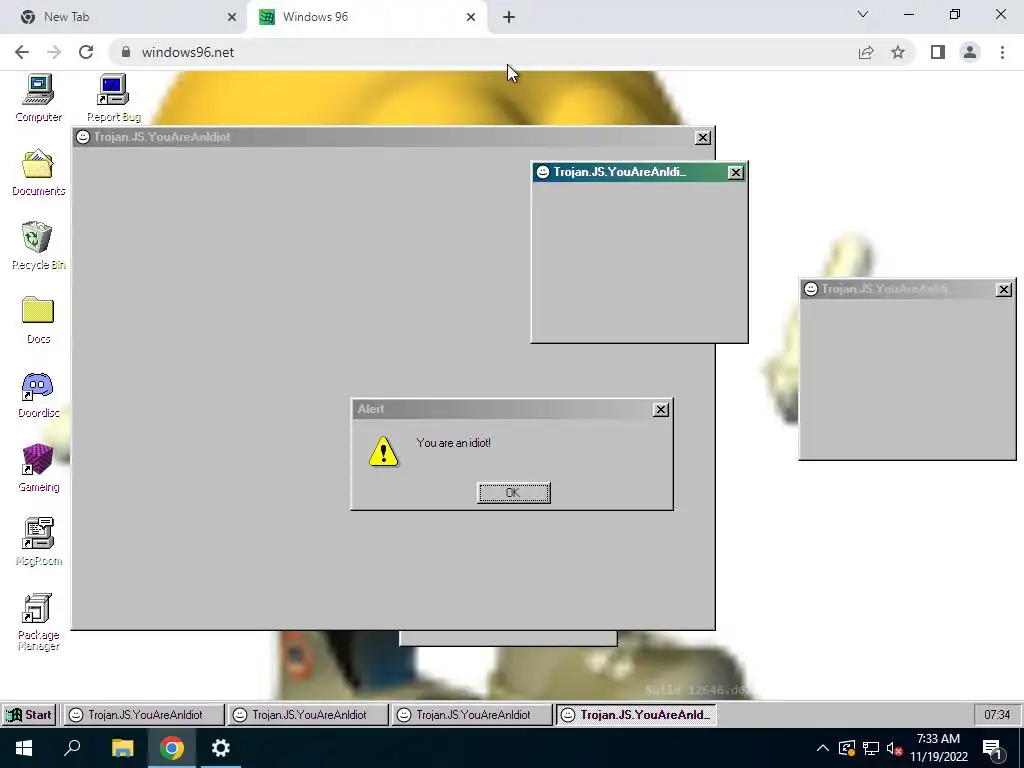The image size is (1024, 768).
Task: Open the Package Manager shortcut
Action: click(x=38, y=622)
